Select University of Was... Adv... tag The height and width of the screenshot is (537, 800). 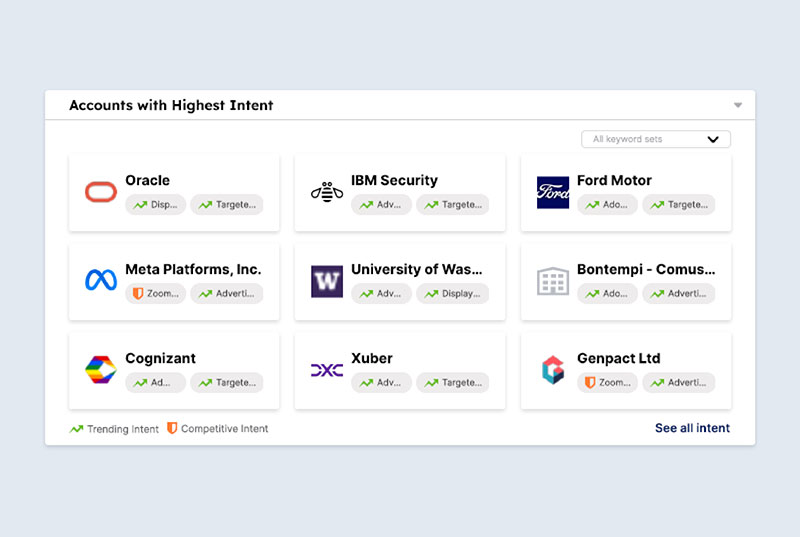point(381,293)
